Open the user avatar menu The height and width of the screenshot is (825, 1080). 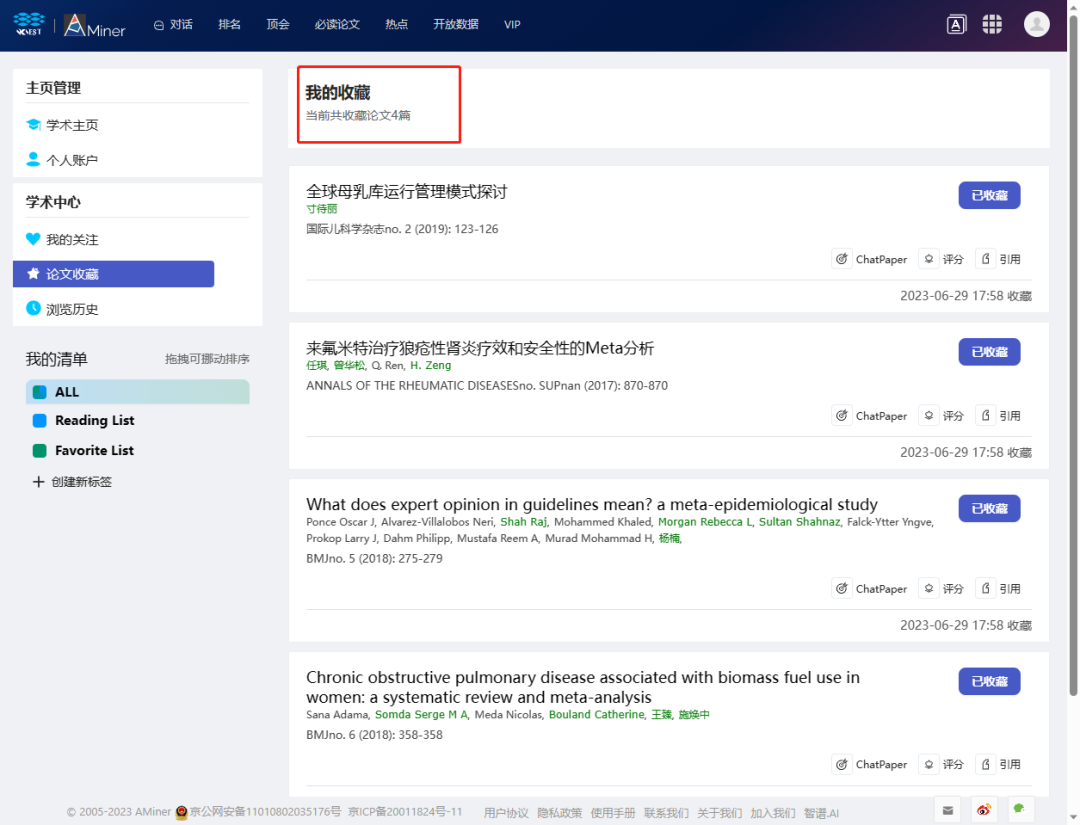pos(1037,24)
